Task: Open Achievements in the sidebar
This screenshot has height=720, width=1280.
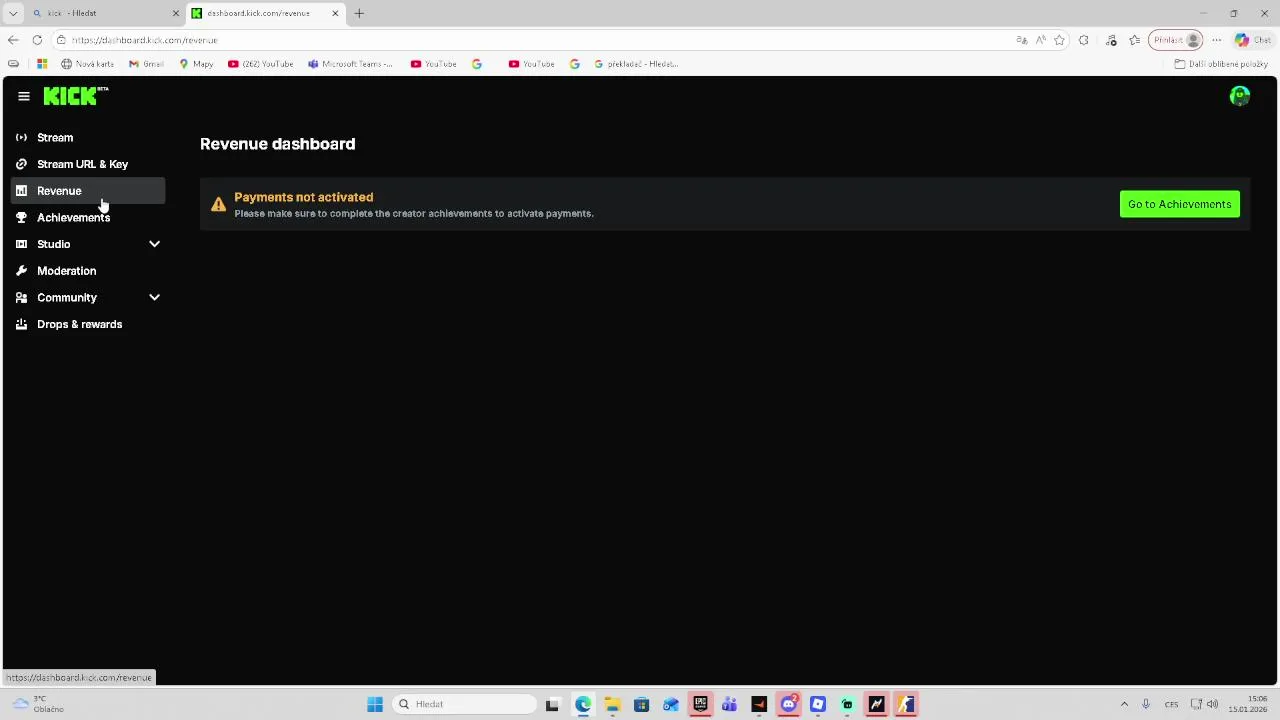Action: pyautogui.click(x=88, y=217)
